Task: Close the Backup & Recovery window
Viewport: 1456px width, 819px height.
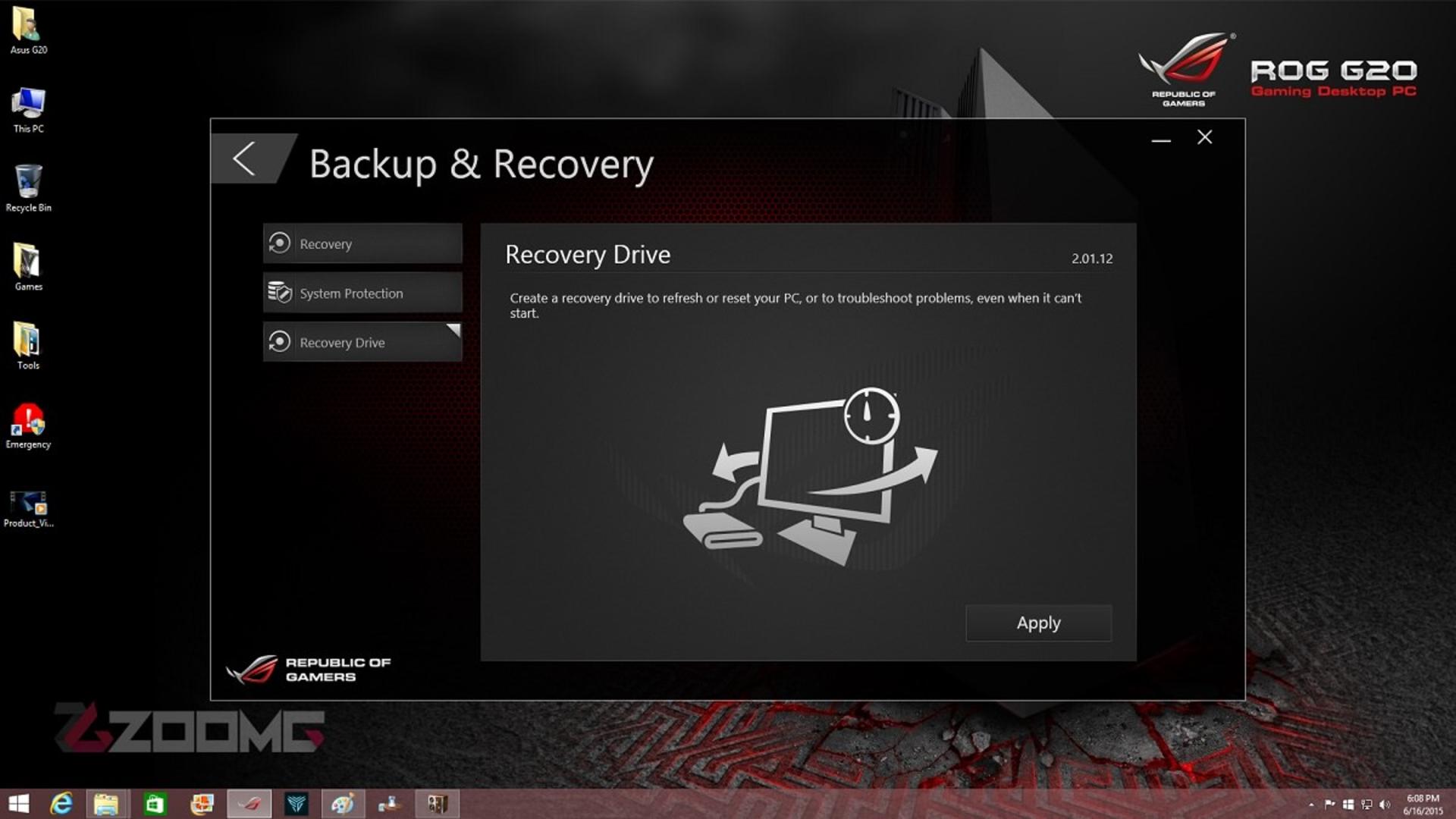Action: [x=1204, y=137]
